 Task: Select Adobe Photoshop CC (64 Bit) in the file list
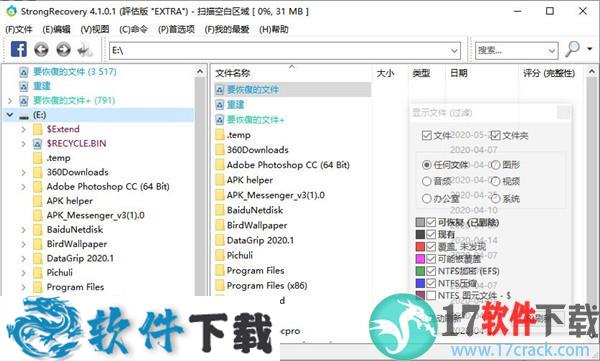coord(288,165)
